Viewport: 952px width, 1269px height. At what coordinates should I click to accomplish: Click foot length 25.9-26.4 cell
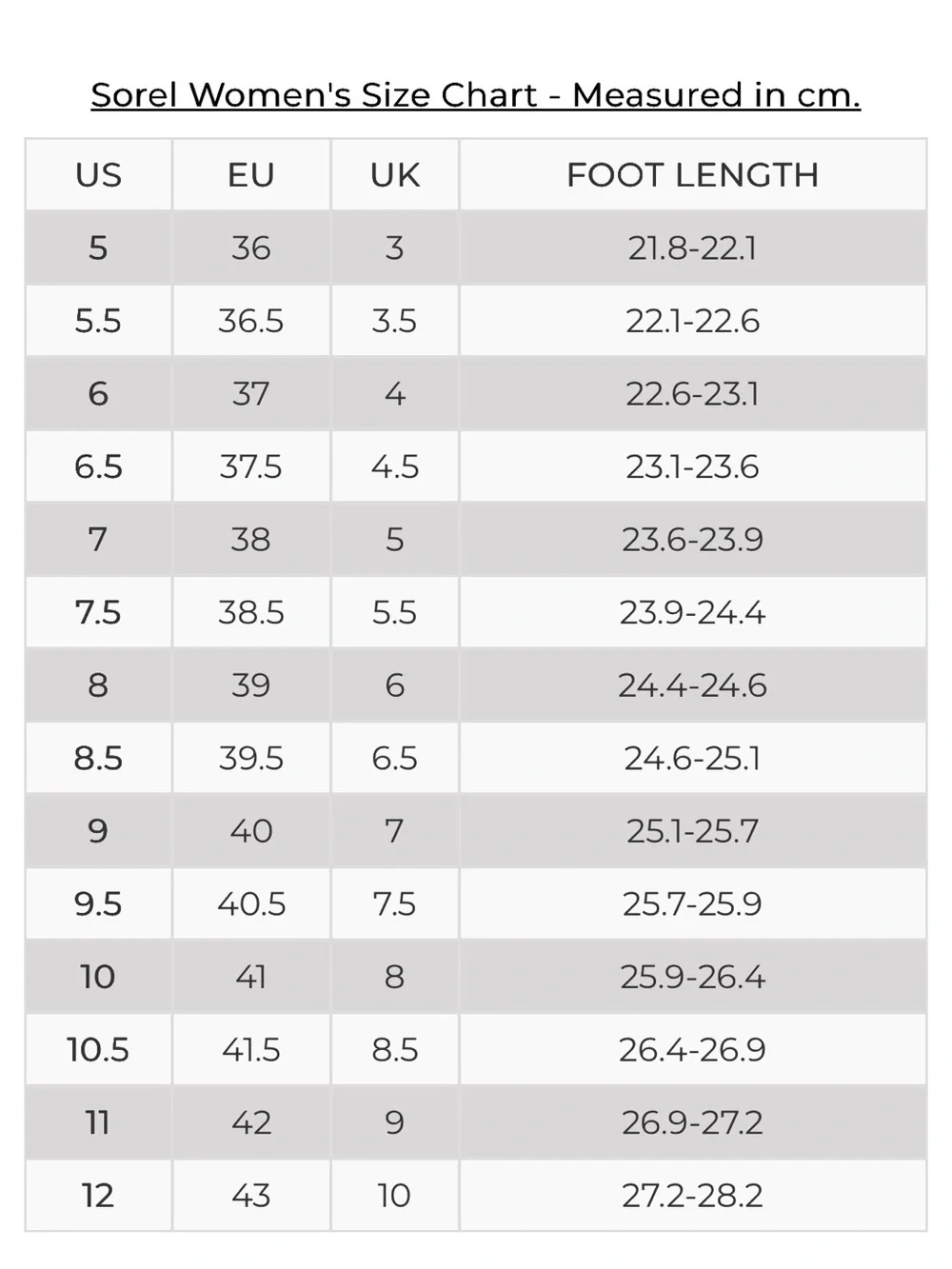[693, 977]
